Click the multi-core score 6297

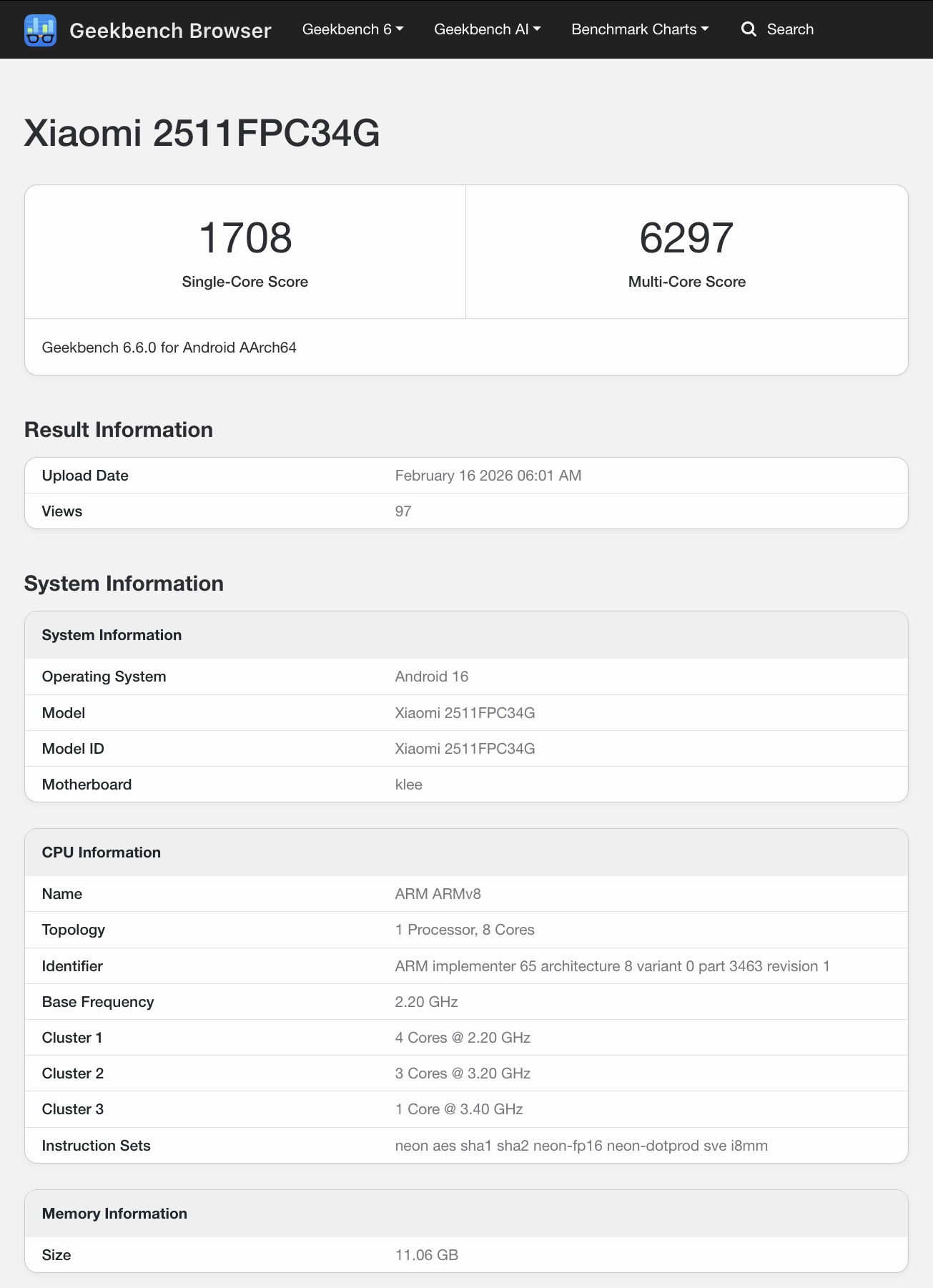tap(686, 237)
